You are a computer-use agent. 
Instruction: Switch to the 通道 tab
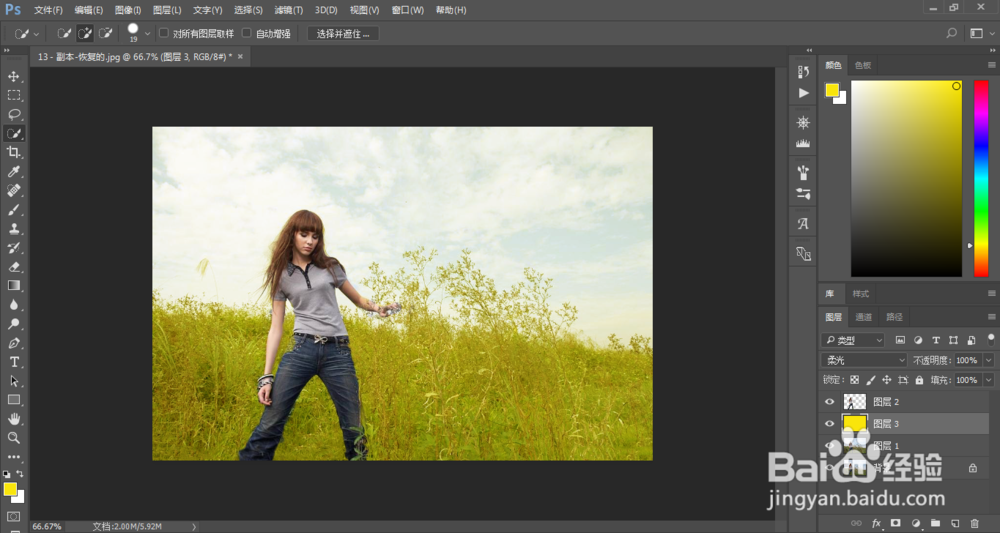[x=864, y=317]
